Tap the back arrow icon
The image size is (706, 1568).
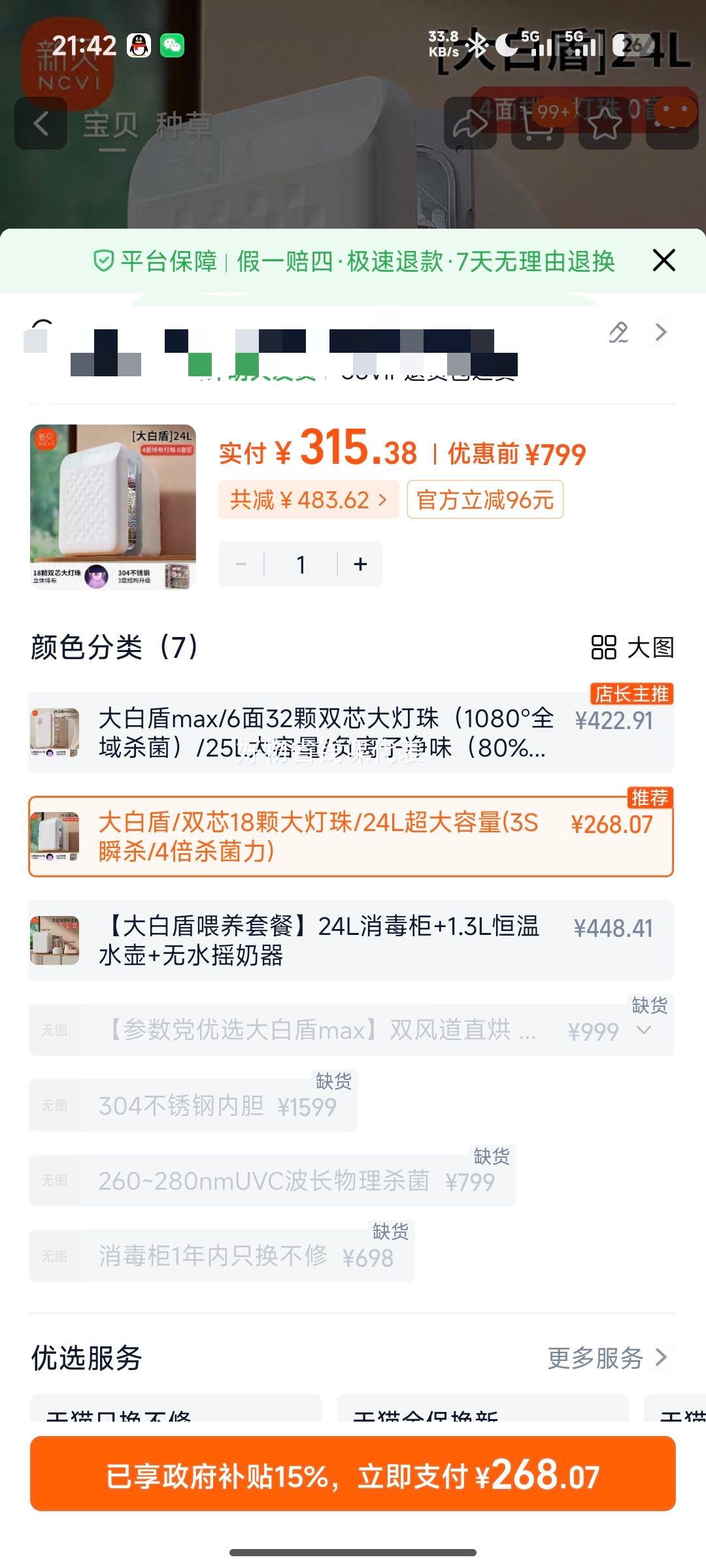point(41,123)
